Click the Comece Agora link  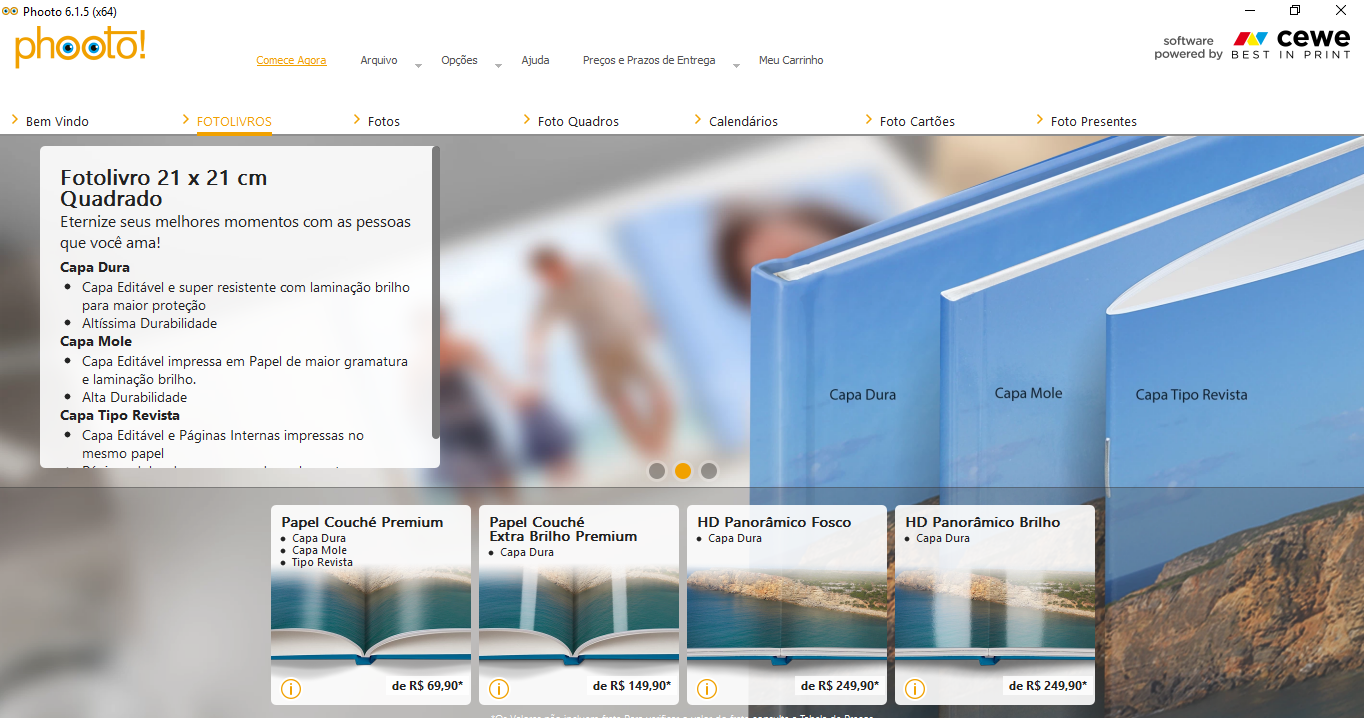coord(291,60)
